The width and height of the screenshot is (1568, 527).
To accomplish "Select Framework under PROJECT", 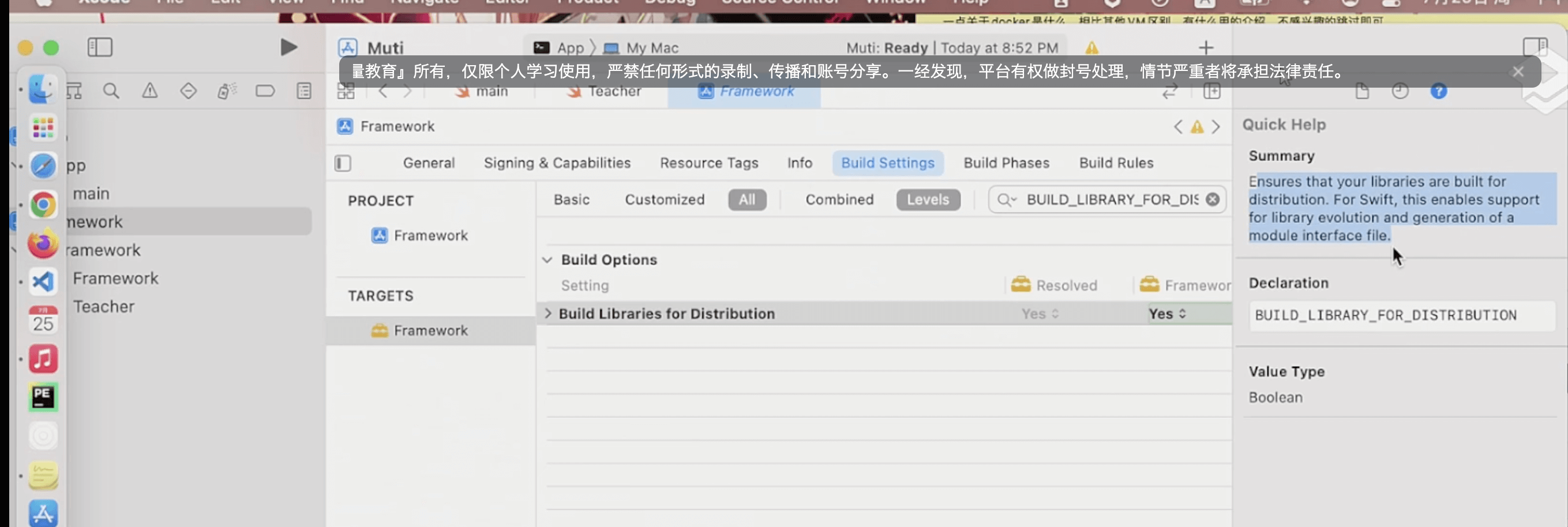I will click(x=430, y=235).
